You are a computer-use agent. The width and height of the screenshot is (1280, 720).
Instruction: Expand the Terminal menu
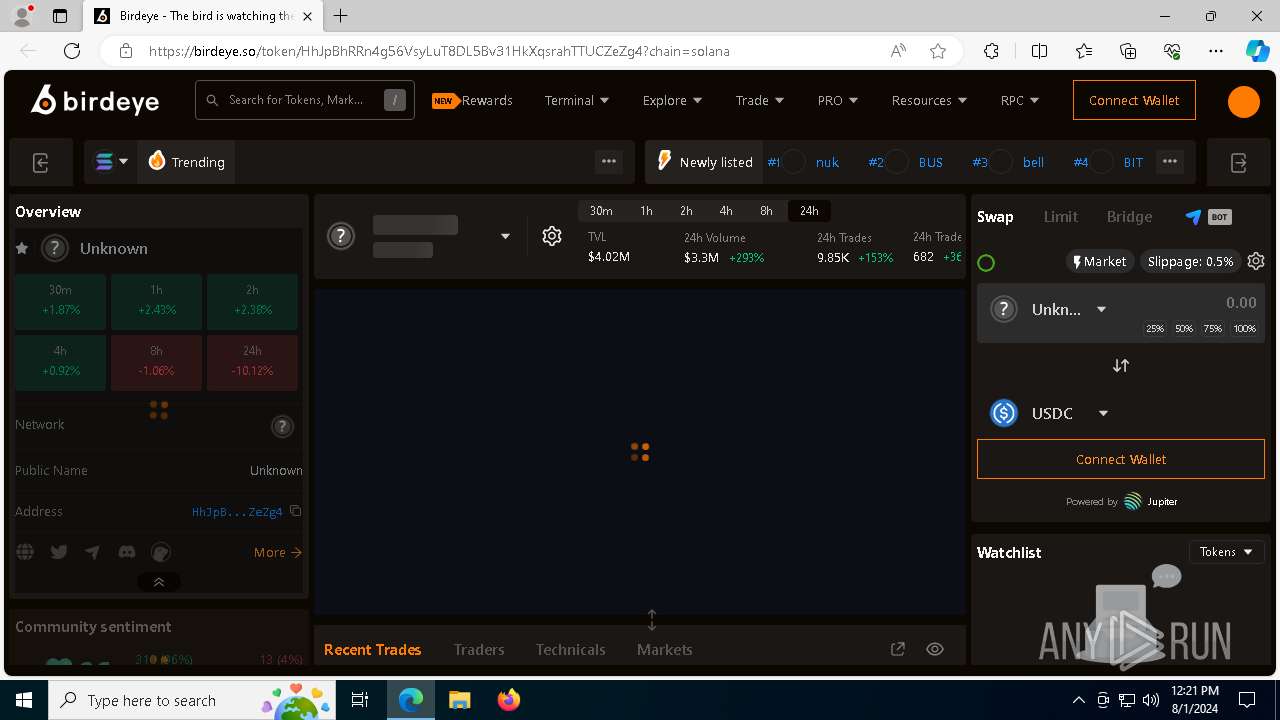coord(577,100)
